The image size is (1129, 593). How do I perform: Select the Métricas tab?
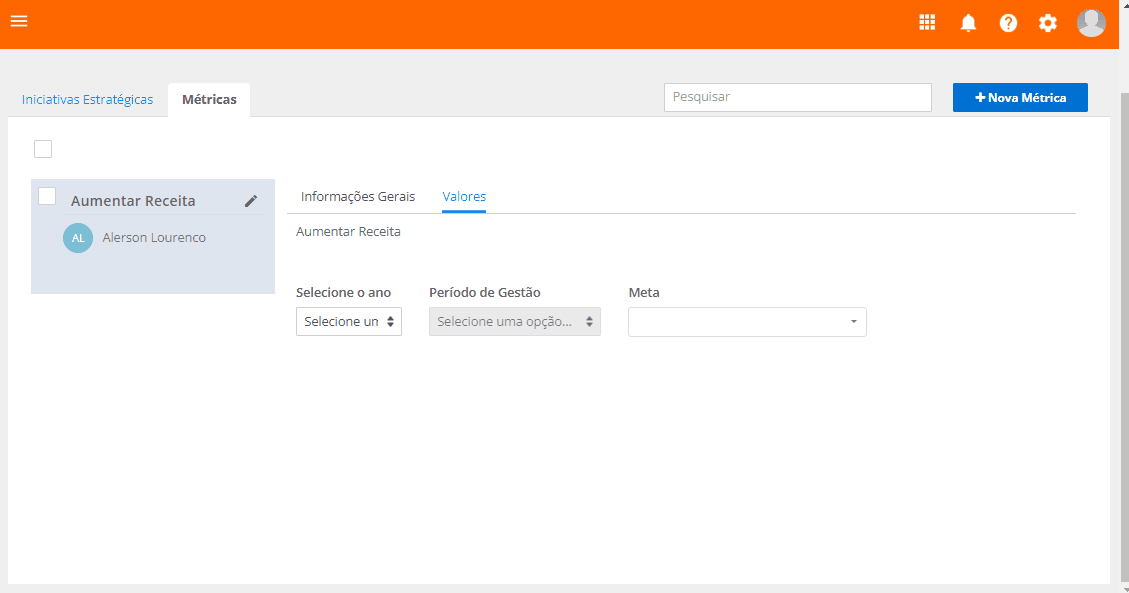209,100
